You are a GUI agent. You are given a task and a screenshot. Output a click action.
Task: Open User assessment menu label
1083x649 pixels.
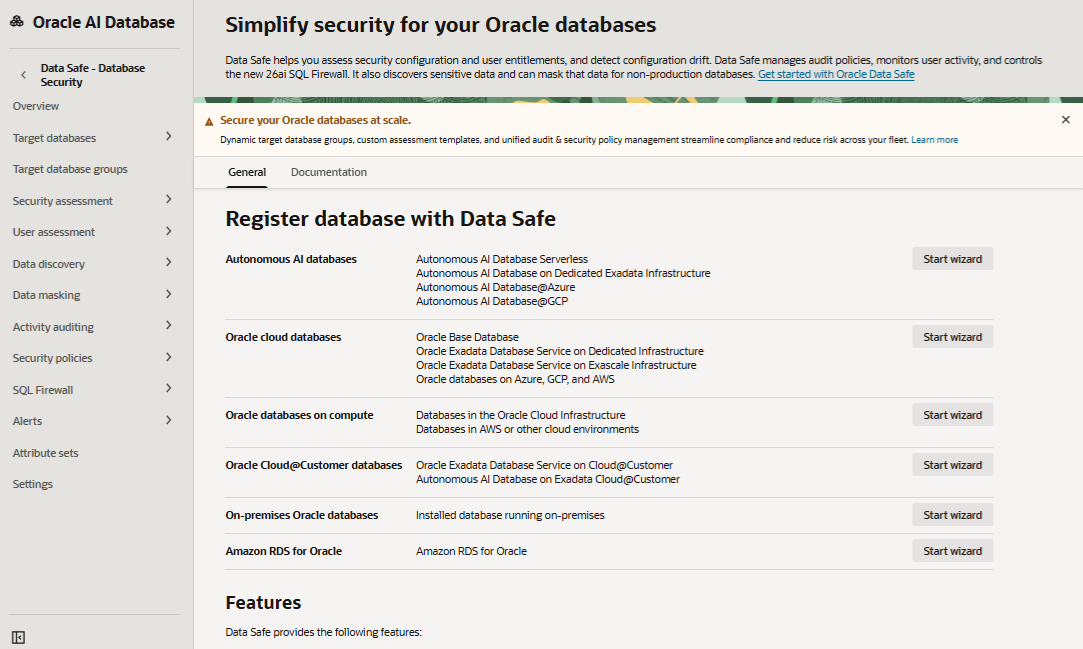click(54, 232)
